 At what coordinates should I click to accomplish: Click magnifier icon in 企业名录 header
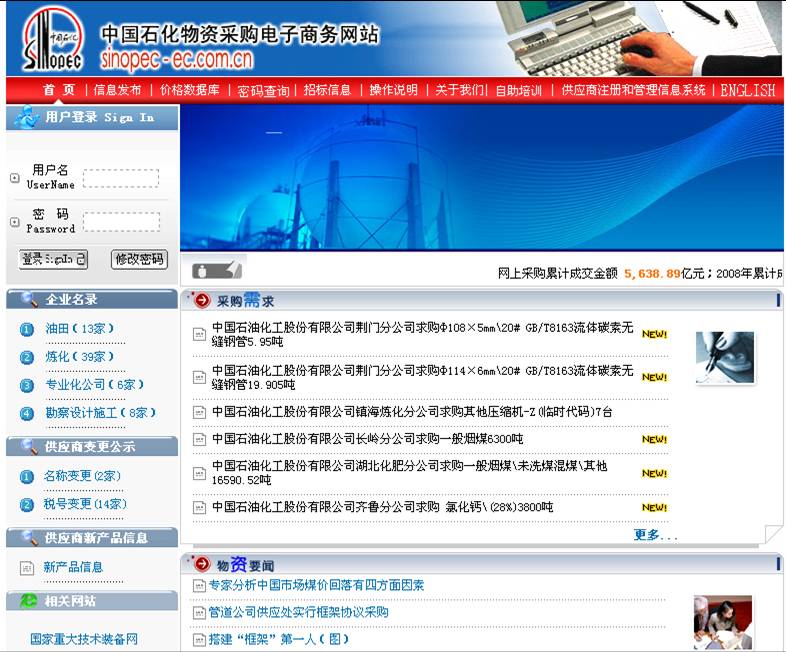point(29,299)
